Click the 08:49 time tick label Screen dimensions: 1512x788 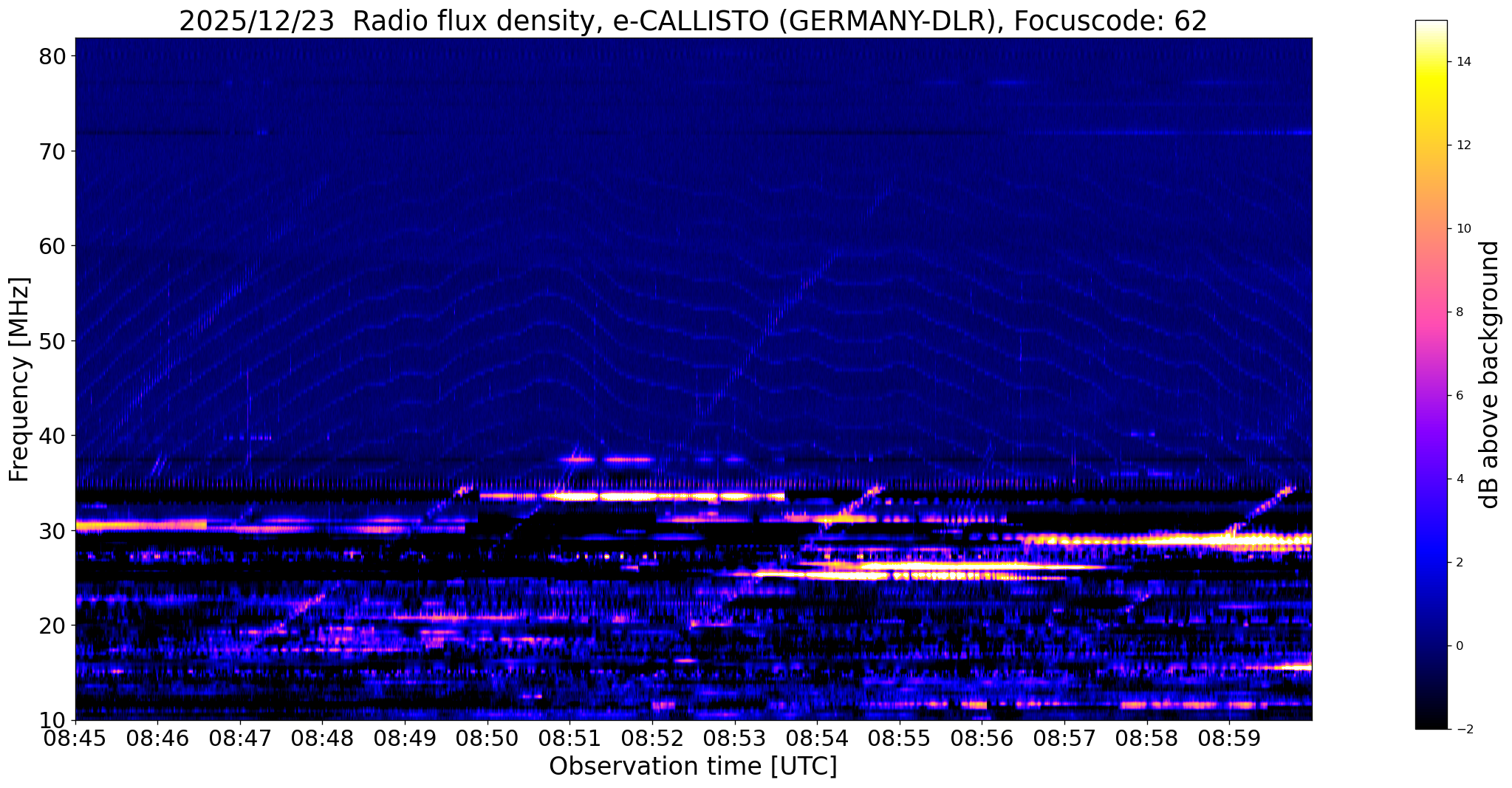(405, 738)
